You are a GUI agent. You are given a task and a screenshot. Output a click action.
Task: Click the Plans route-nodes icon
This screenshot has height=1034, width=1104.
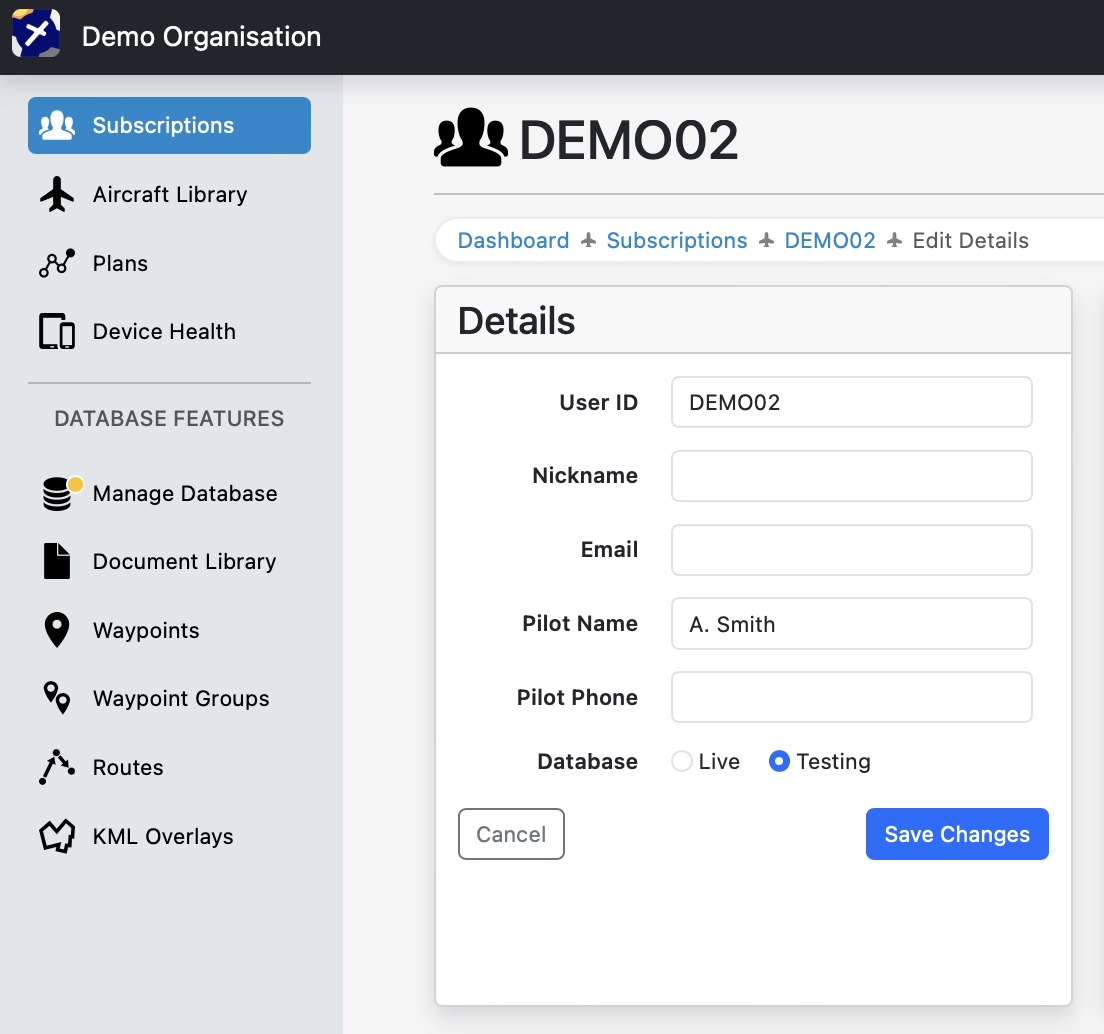(x=57, y=263)
